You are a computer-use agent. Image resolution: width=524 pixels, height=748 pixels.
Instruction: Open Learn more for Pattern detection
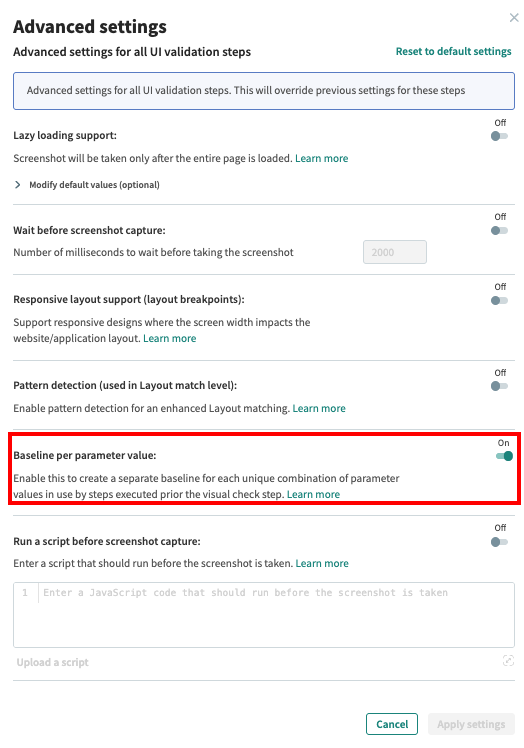click(x=319, y=408)
